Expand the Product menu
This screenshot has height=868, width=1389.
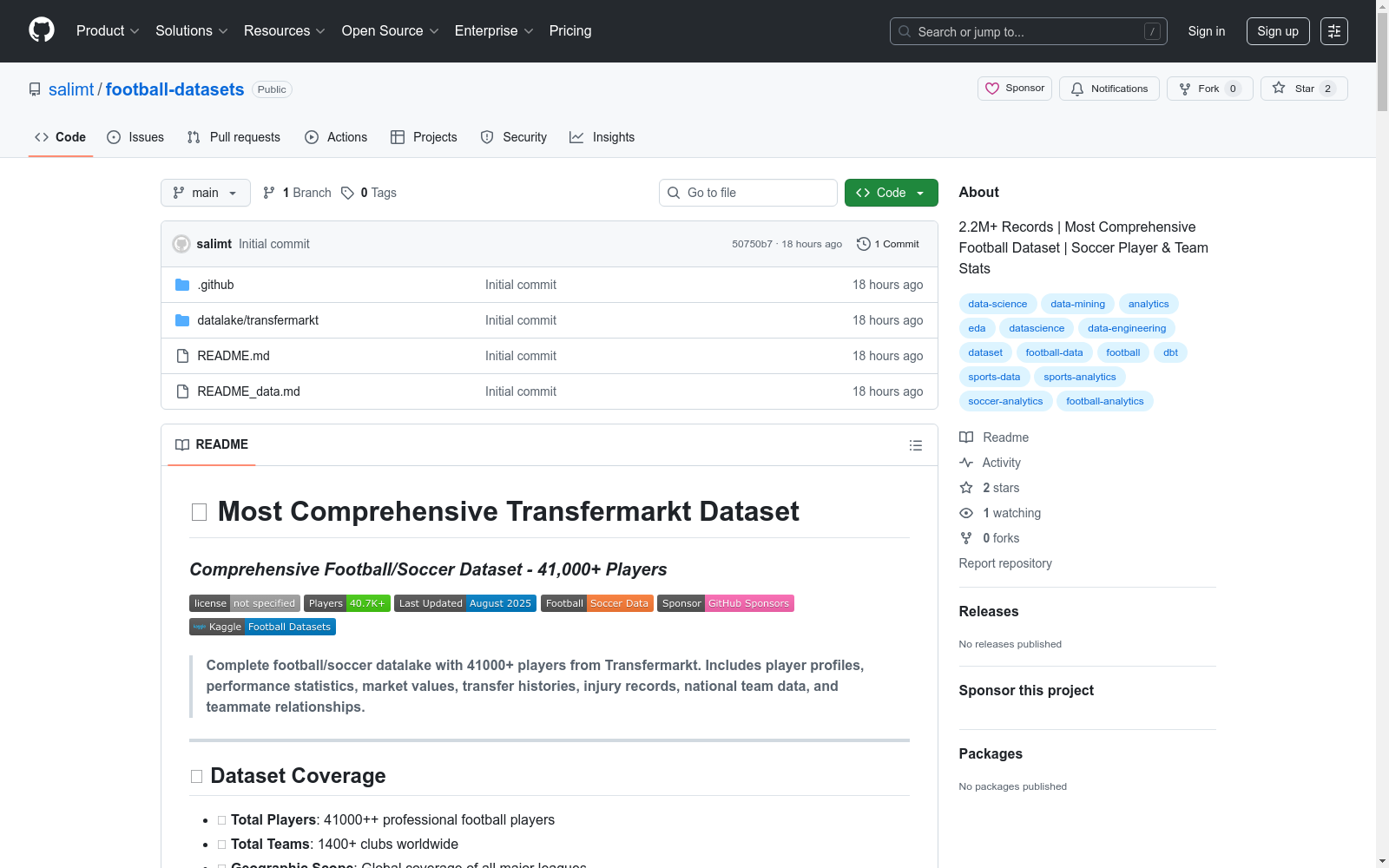(108, 31)
